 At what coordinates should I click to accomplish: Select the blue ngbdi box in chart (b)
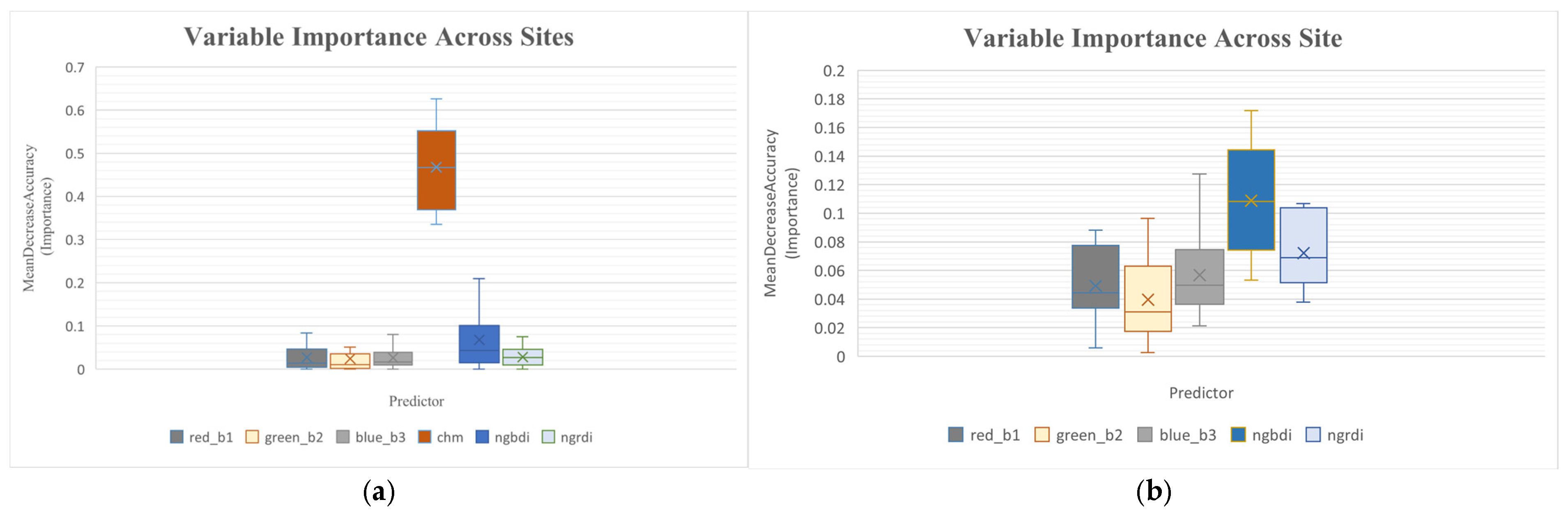[x=1251, y=199]
